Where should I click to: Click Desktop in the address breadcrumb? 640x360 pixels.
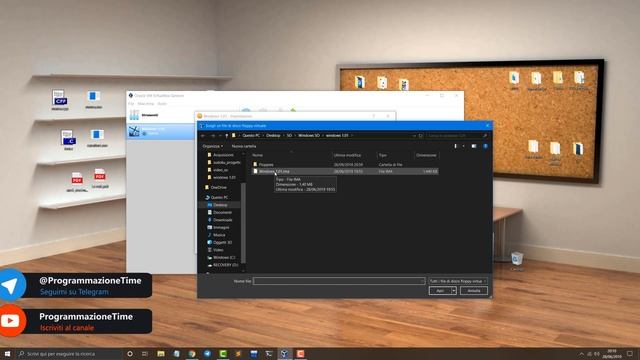tap(273, 136)
